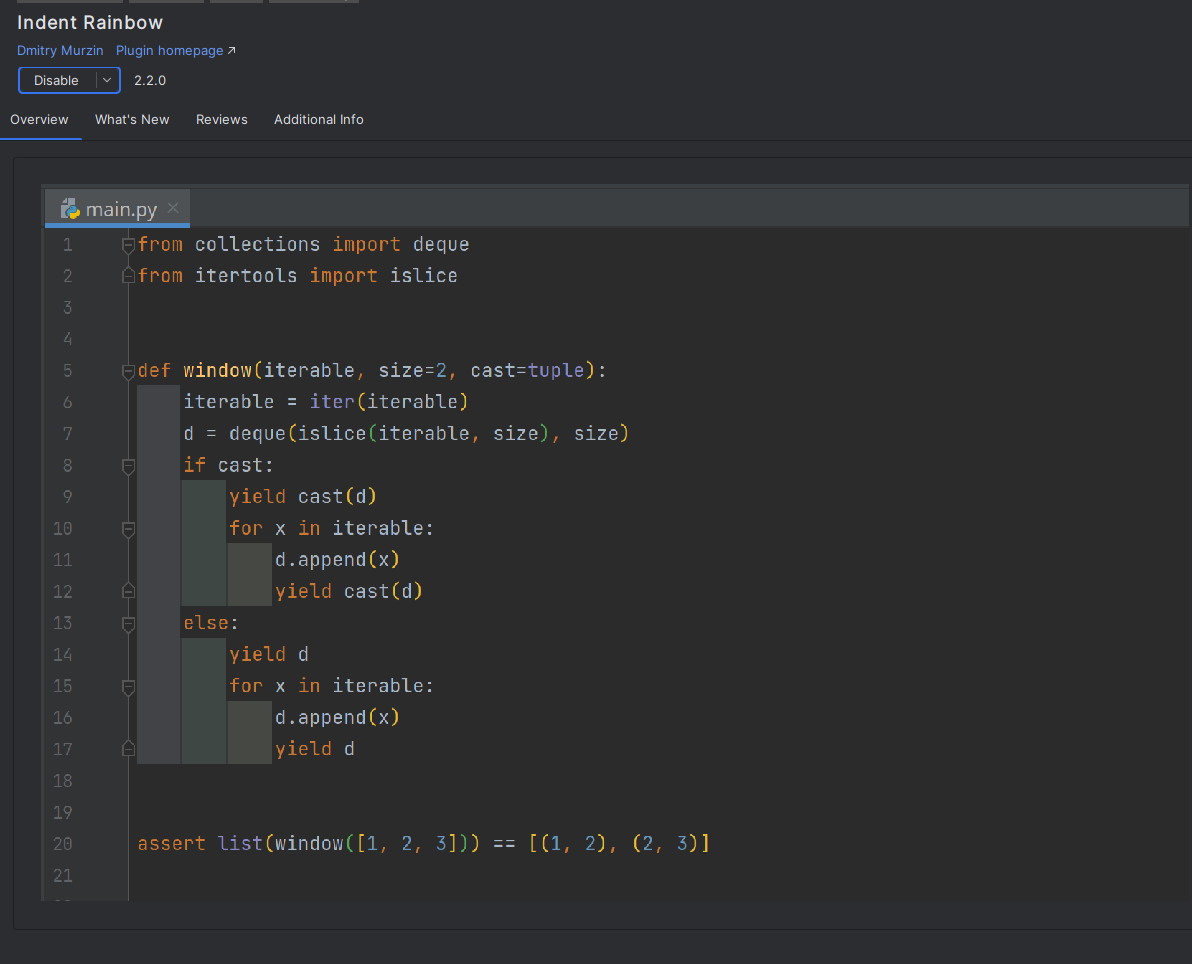Click the Python file icon on main.py tab
Image resolution: width=1192 pixels, height=964 pixels.
71,208
